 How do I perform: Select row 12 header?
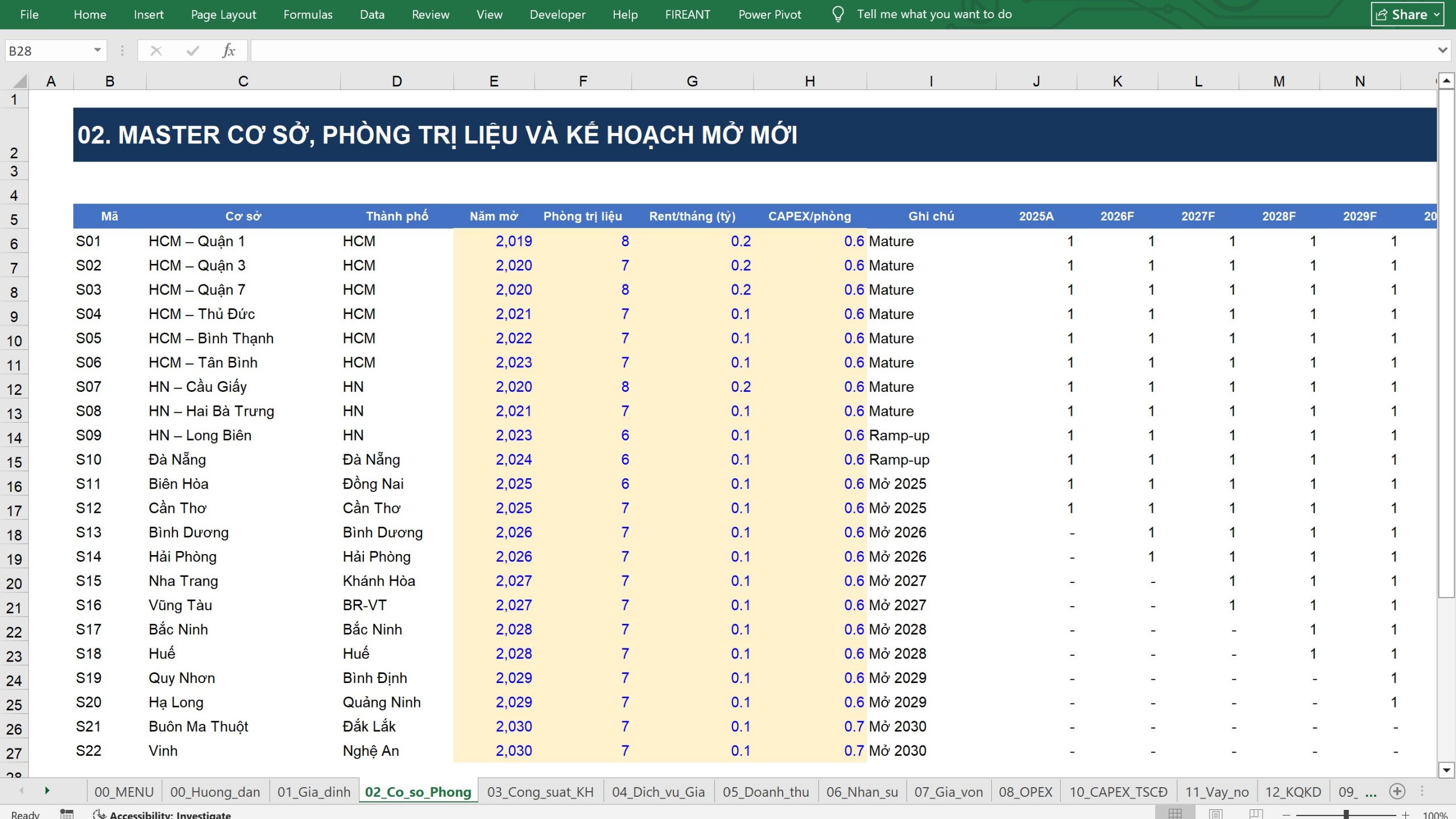[x=14, y=390]
